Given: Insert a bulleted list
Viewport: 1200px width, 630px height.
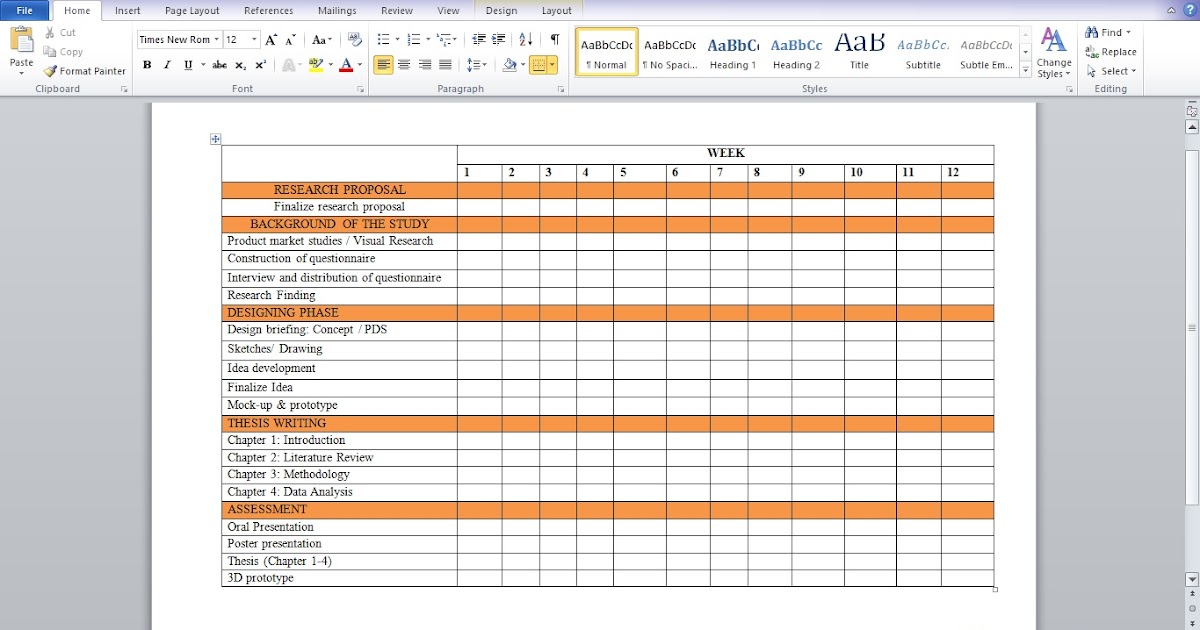Looking at the screenshot, I should pos(383,40).
